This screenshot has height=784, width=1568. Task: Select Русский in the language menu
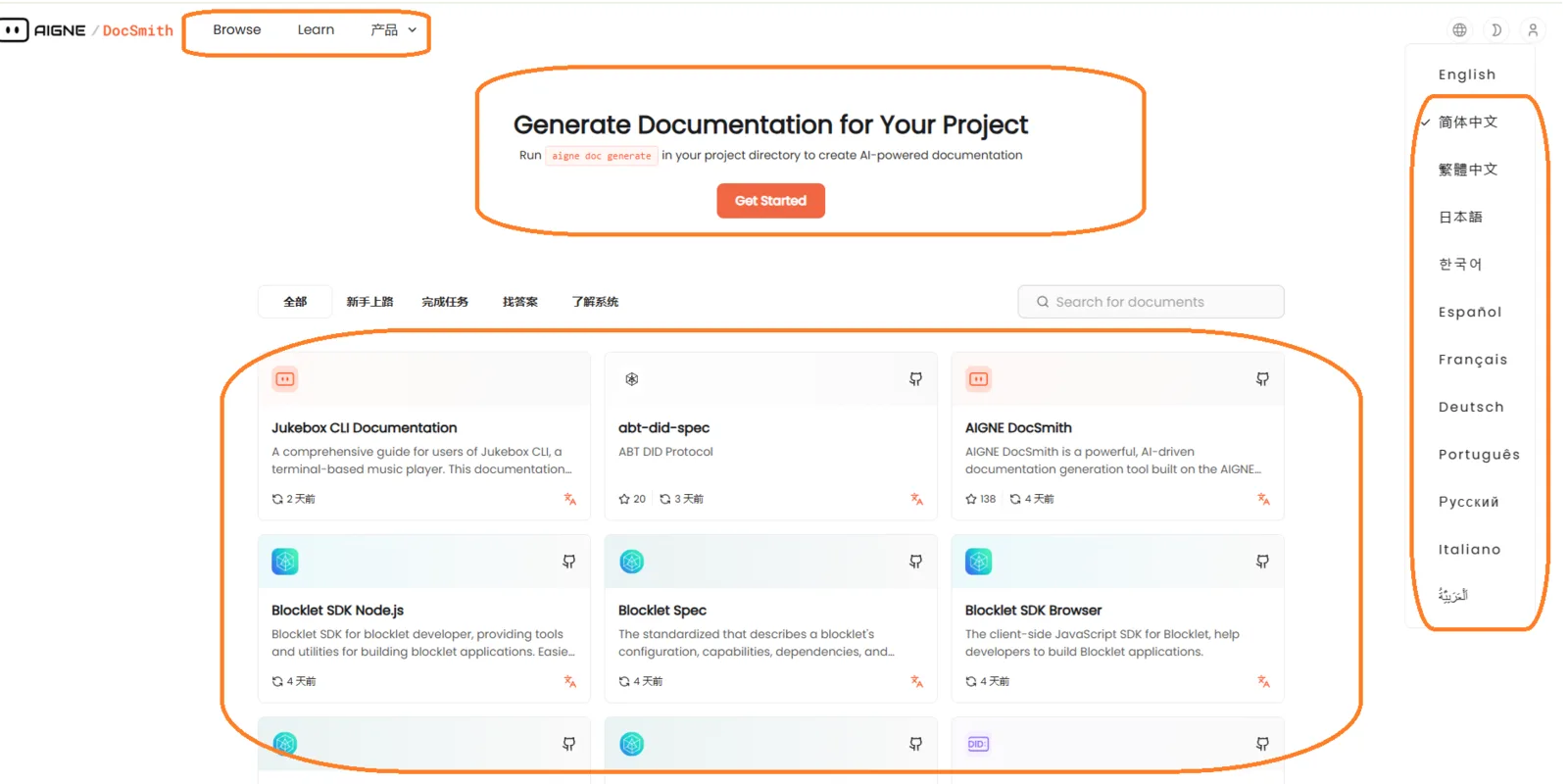coord(1469,502)
